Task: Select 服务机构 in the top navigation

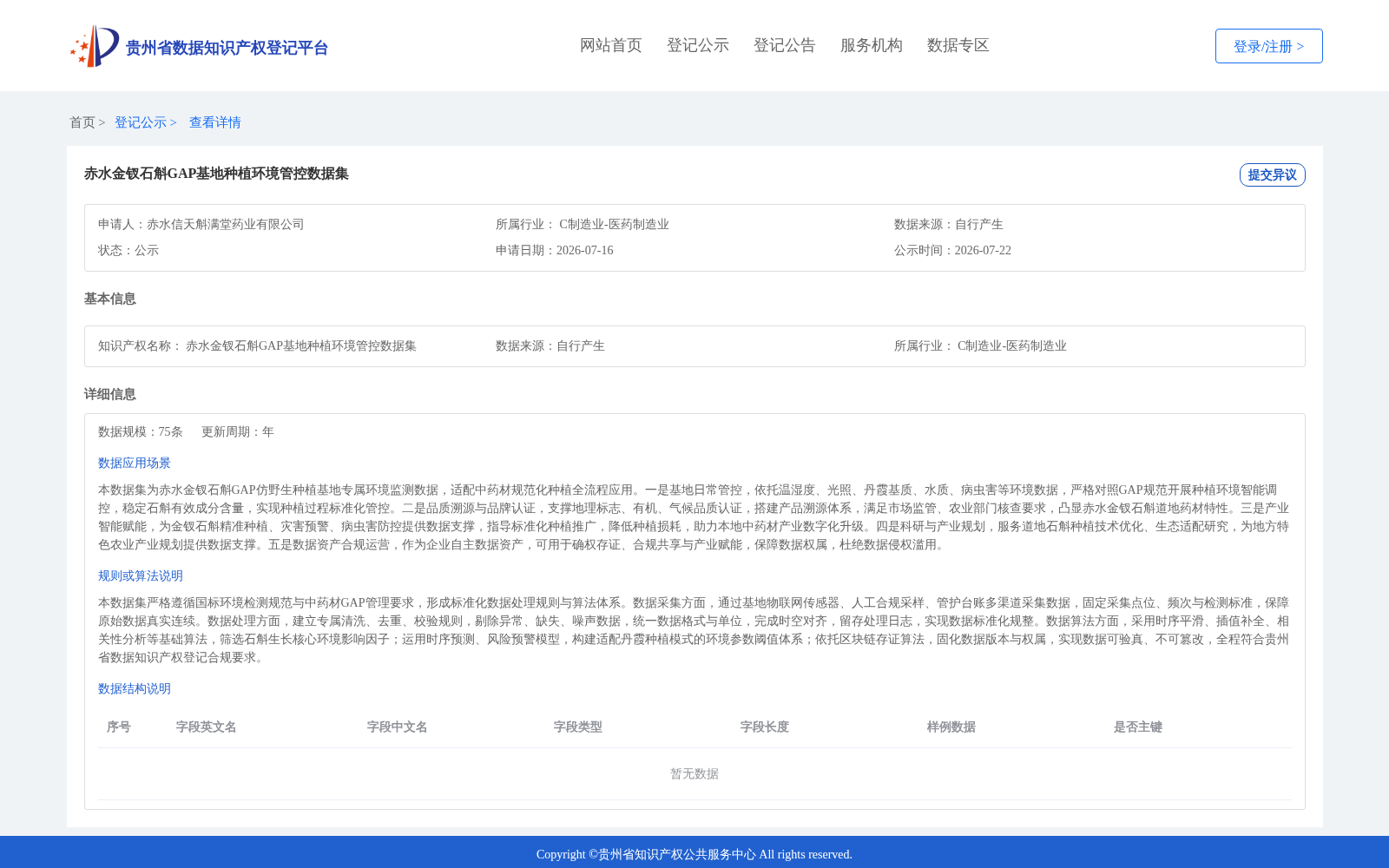Action: coord(872,45)
